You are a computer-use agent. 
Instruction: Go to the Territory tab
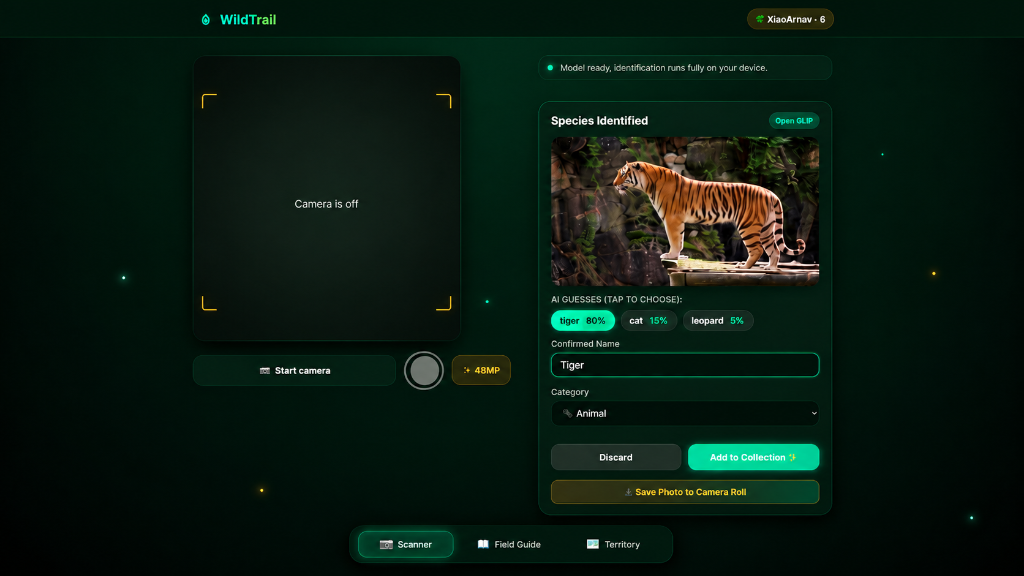[613, 544]
